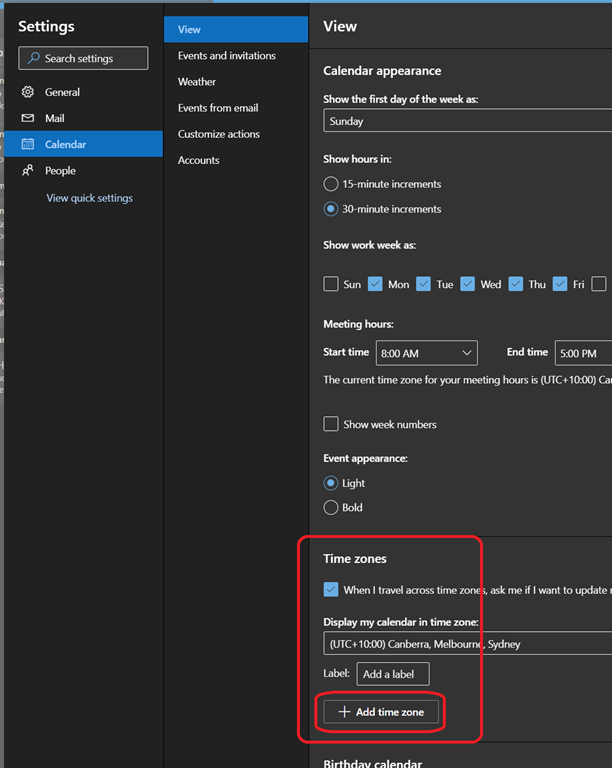Open Events and invitations settings

click(x=227, y=56)
